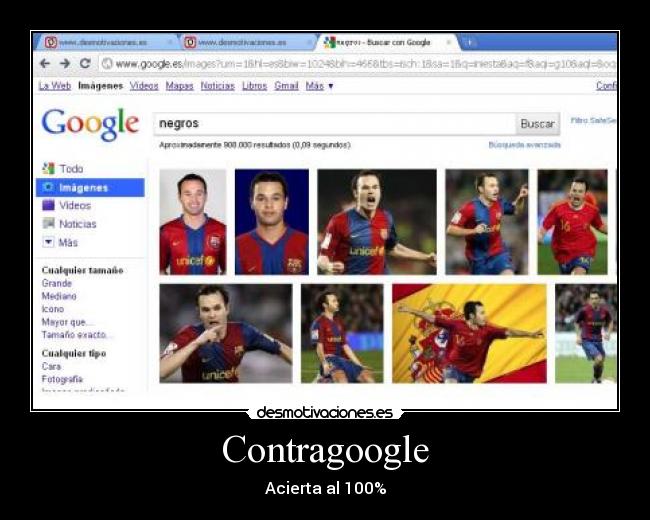Filter by 'Icono' size
The width and height of the screenshot is (650, 520).
(53, 309)
